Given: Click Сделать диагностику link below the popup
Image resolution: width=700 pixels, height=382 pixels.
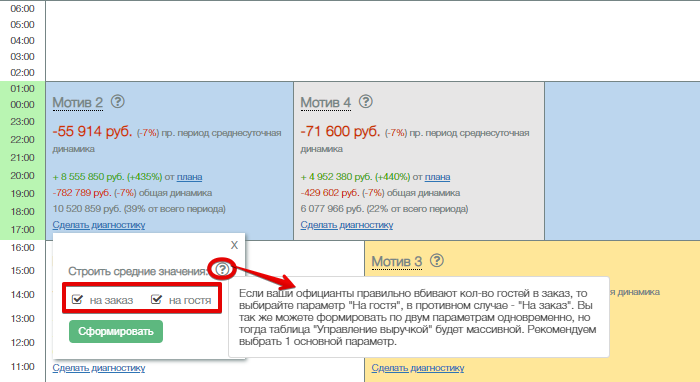Looking at the screenshot, I should [99, 368].
